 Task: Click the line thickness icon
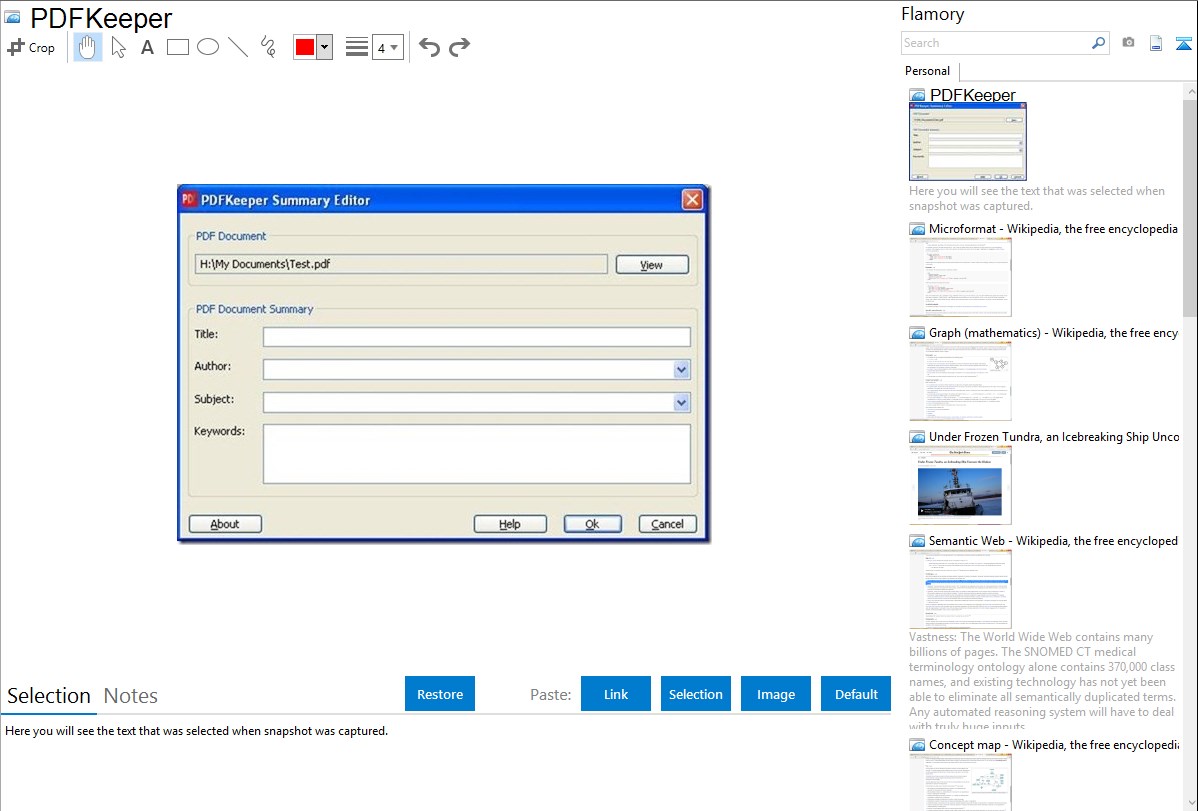click(357, 47)
